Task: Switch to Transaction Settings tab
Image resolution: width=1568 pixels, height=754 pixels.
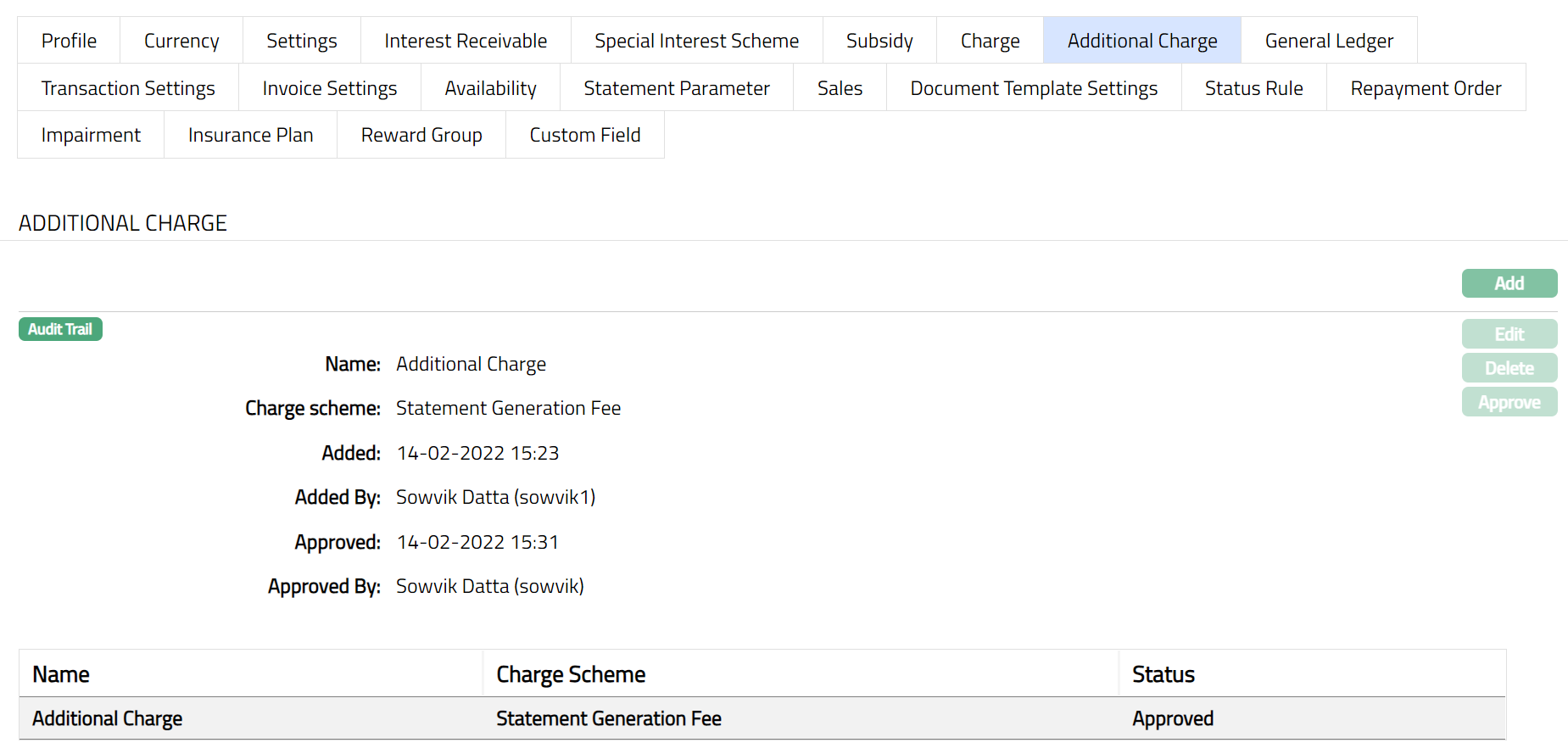Action: tap(128, 88)
